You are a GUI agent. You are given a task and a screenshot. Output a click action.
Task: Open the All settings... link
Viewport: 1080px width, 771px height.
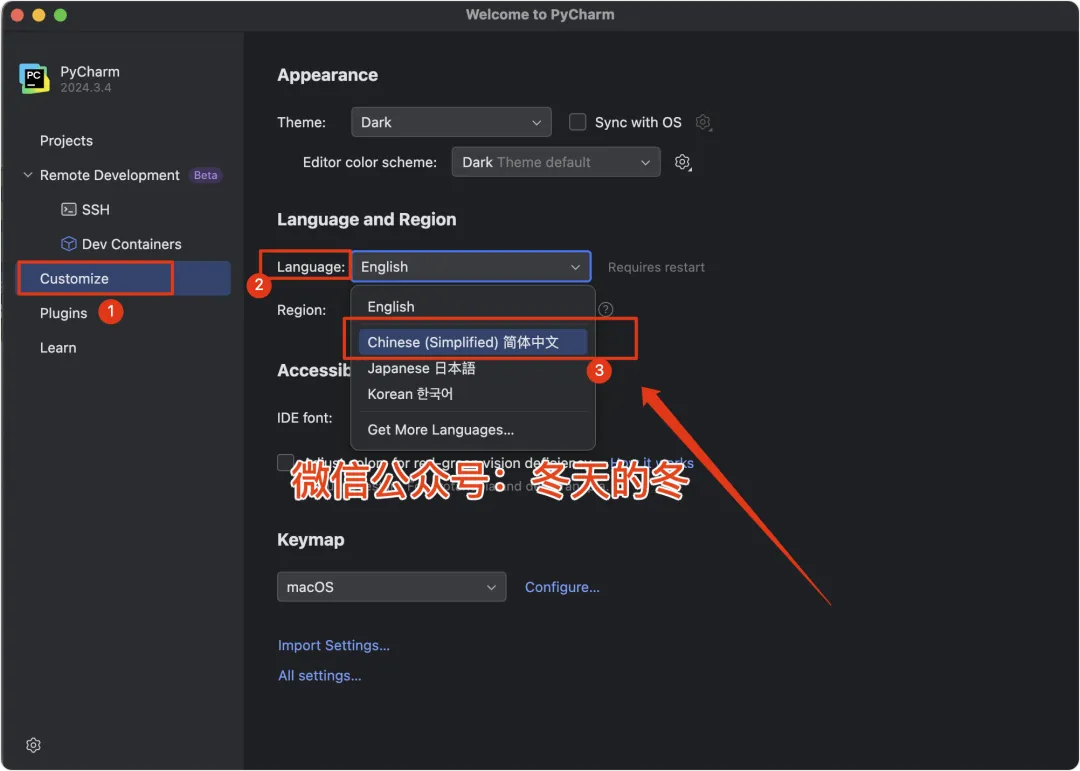(x=320, y=676)
